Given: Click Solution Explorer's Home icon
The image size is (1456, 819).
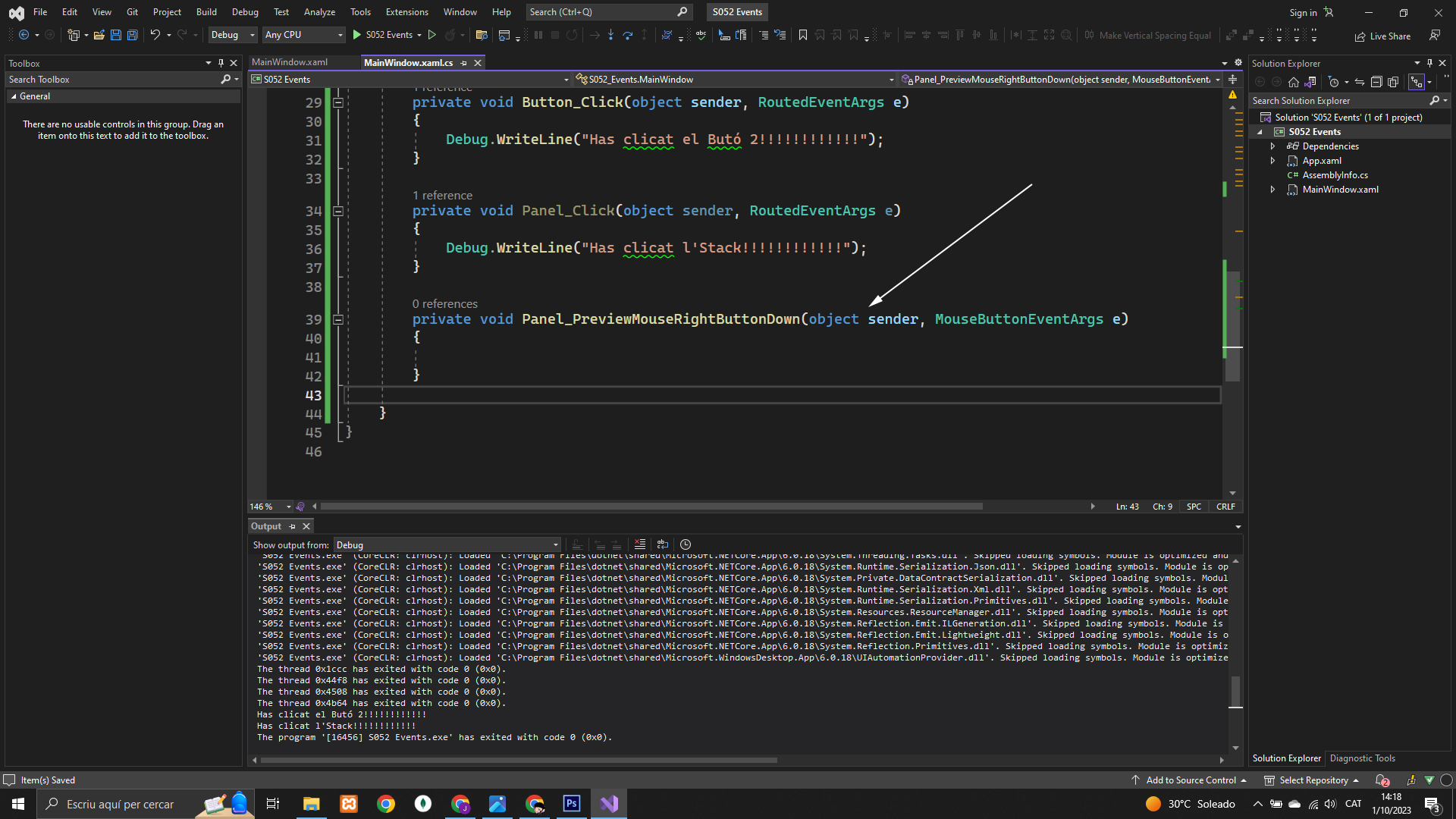Looking at the screenshot, I should tap(1294, 82).
